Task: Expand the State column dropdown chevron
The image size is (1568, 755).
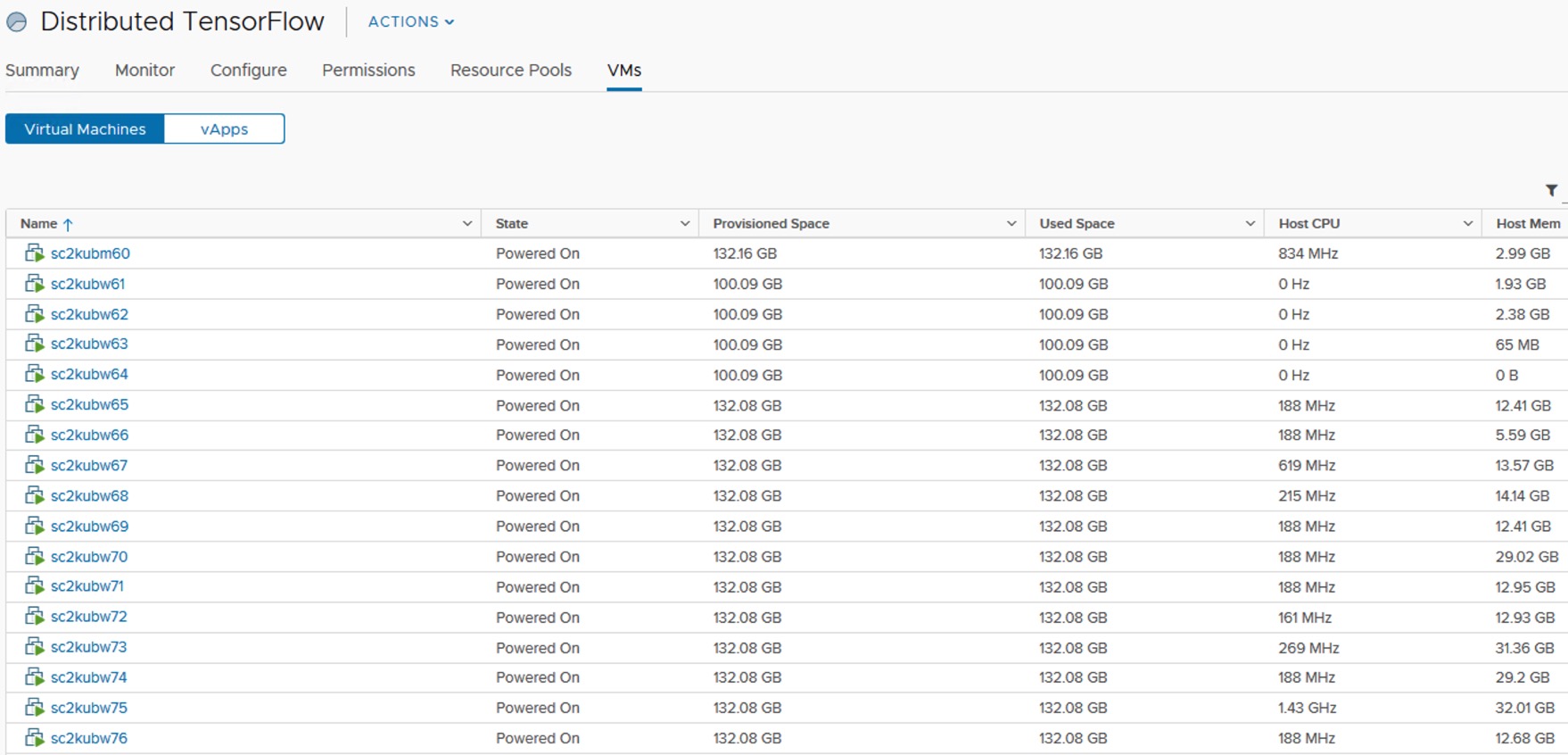Action: point(684,224)
